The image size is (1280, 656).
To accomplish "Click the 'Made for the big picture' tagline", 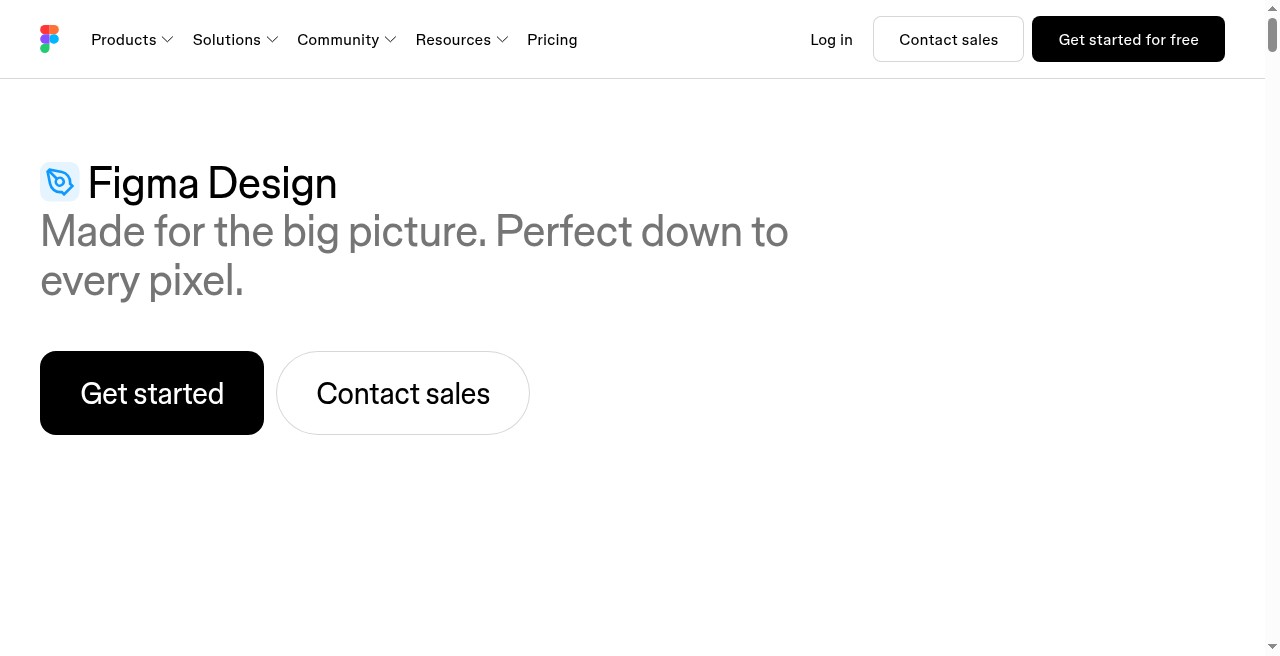I will pos(414,256).
